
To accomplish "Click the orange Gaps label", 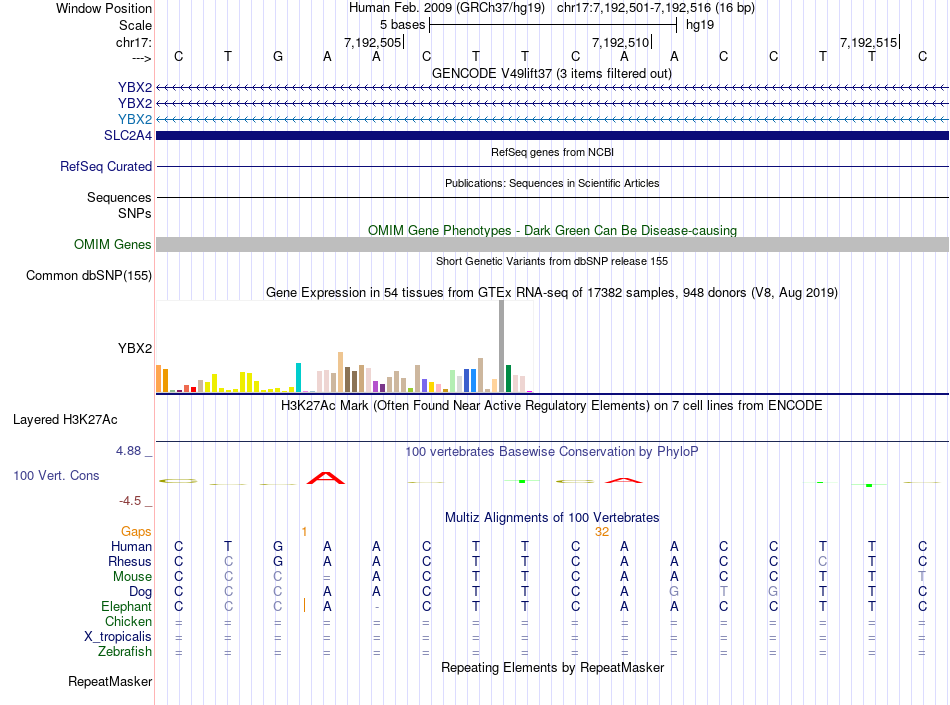I will (x=136, y=531).
